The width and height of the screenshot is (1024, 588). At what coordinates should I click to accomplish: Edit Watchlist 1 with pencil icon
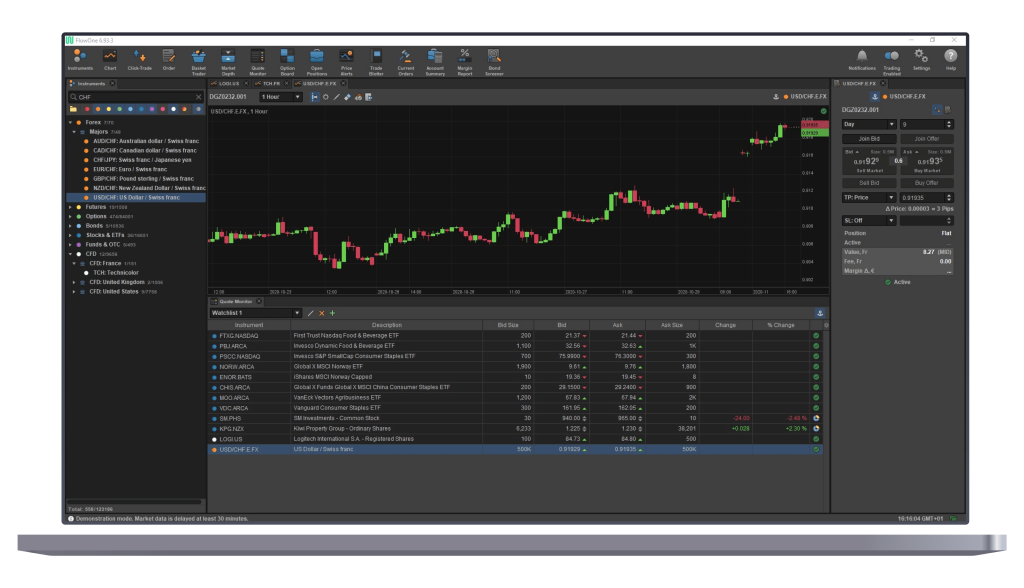click(x=311, y=313)
